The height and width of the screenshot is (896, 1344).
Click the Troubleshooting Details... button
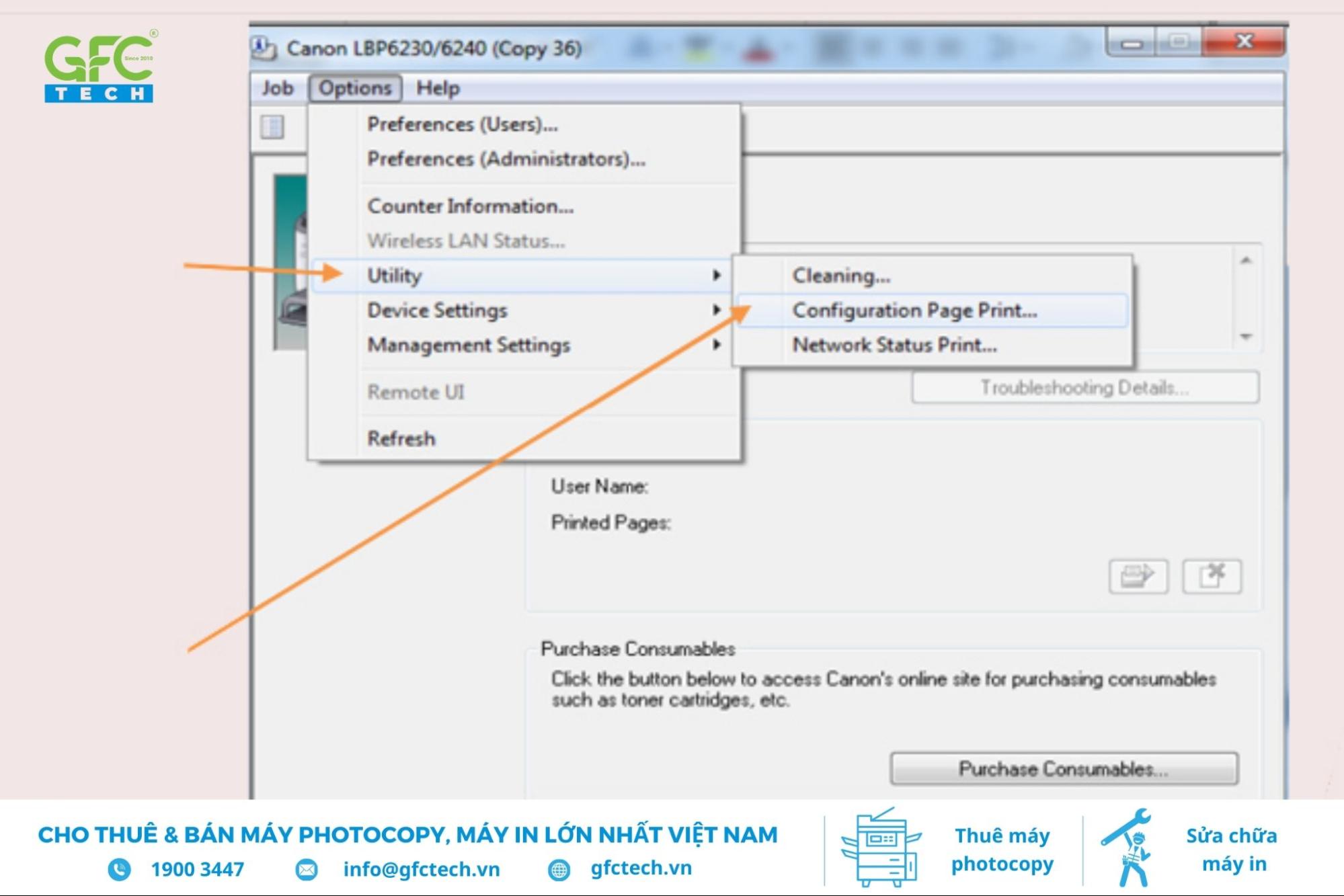[1085, 388]
